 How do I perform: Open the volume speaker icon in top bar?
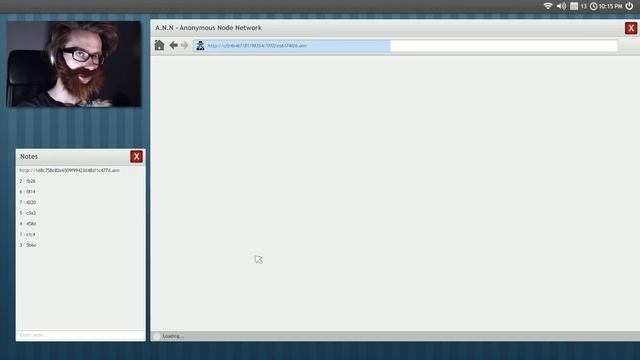tap(561, 6)
